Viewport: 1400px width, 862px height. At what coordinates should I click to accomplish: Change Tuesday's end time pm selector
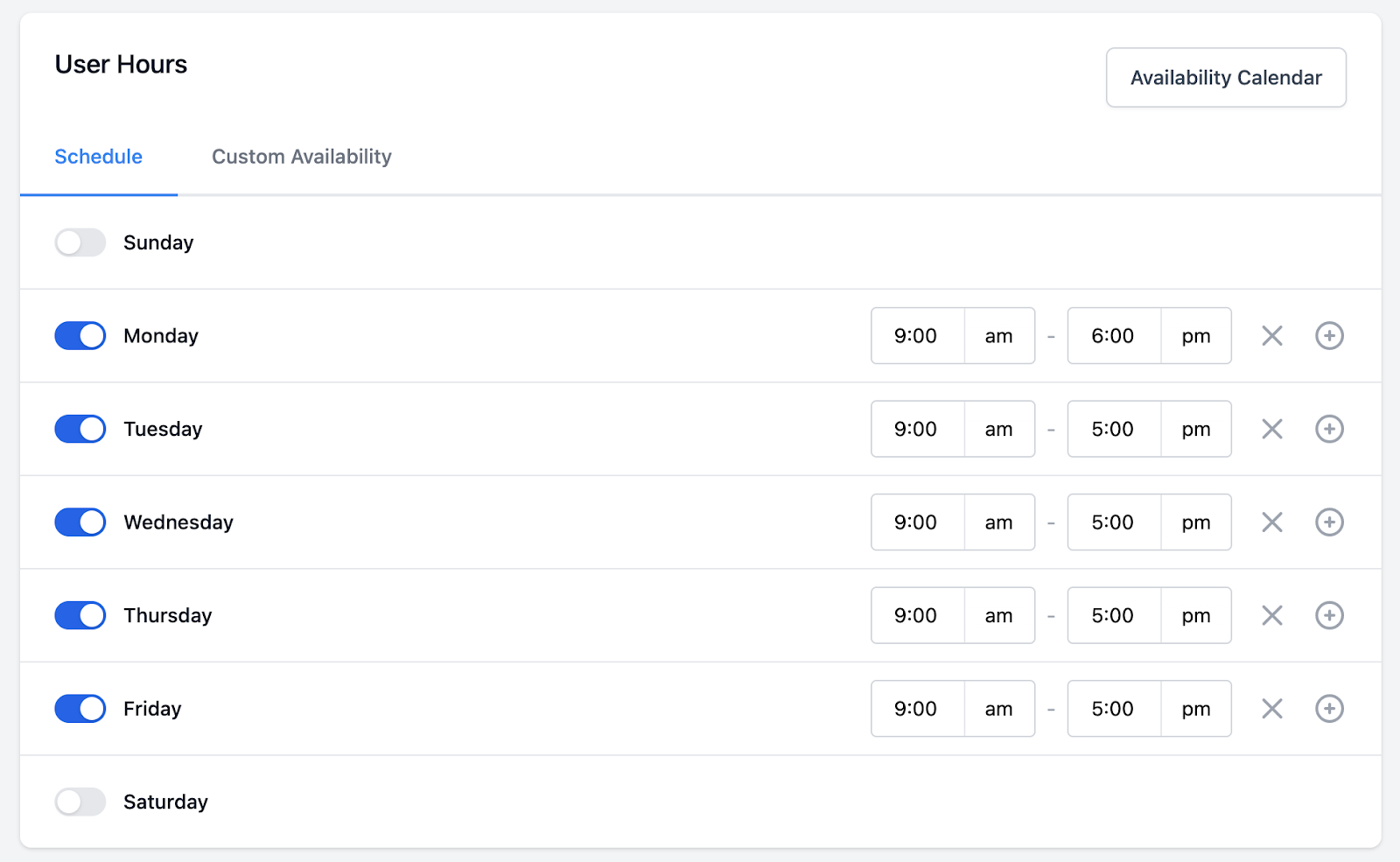tap(1195, 429)
